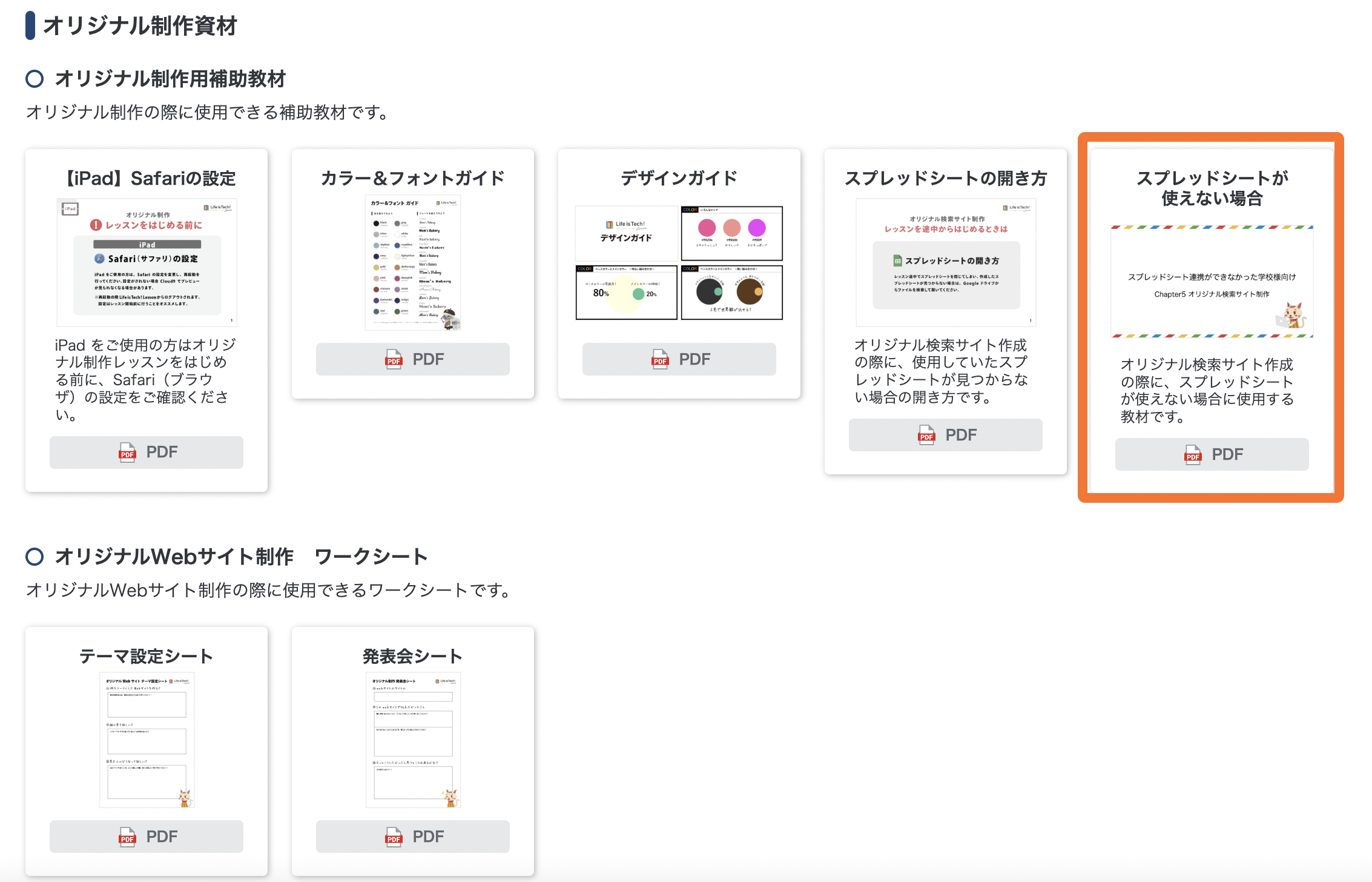
Task: Click the デザインガイド card title
Action: click(679, 178)
